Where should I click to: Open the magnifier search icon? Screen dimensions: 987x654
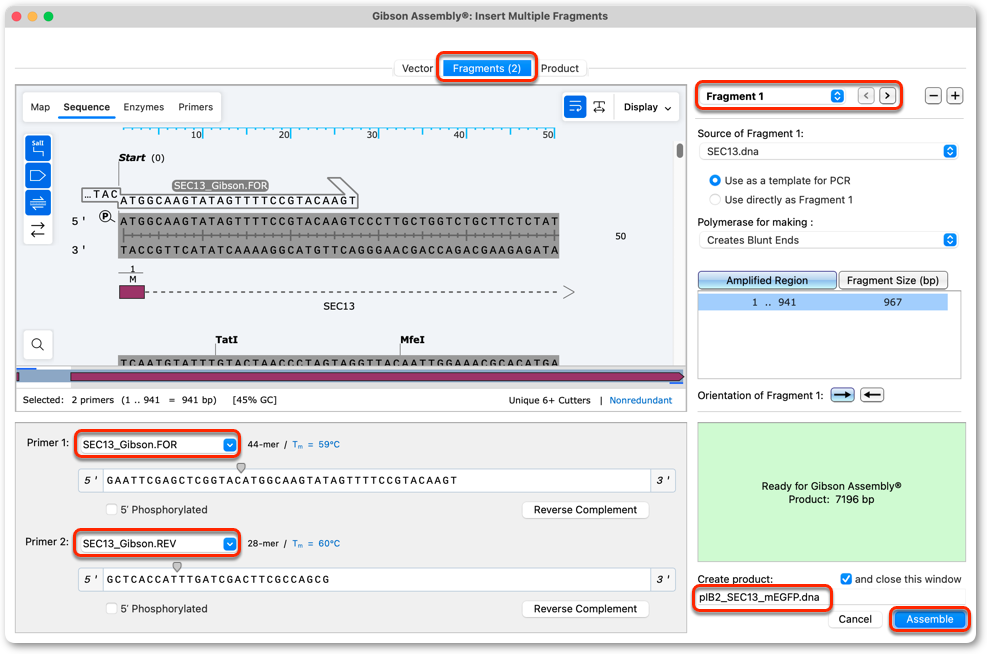(x=38, y=344)
